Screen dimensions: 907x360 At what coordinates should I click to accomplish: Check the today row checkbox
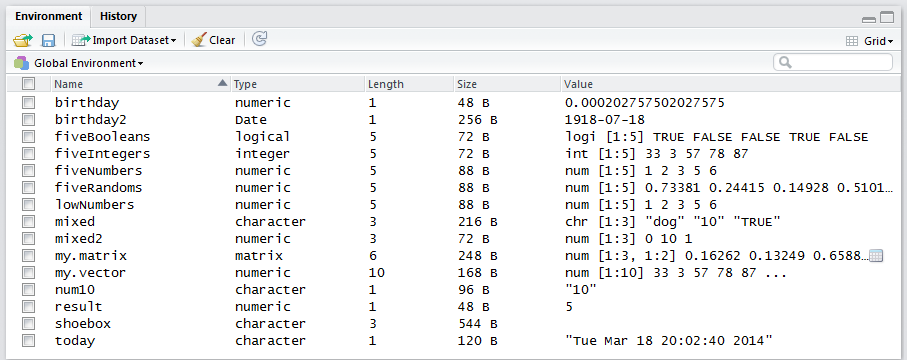click(28, 340)
